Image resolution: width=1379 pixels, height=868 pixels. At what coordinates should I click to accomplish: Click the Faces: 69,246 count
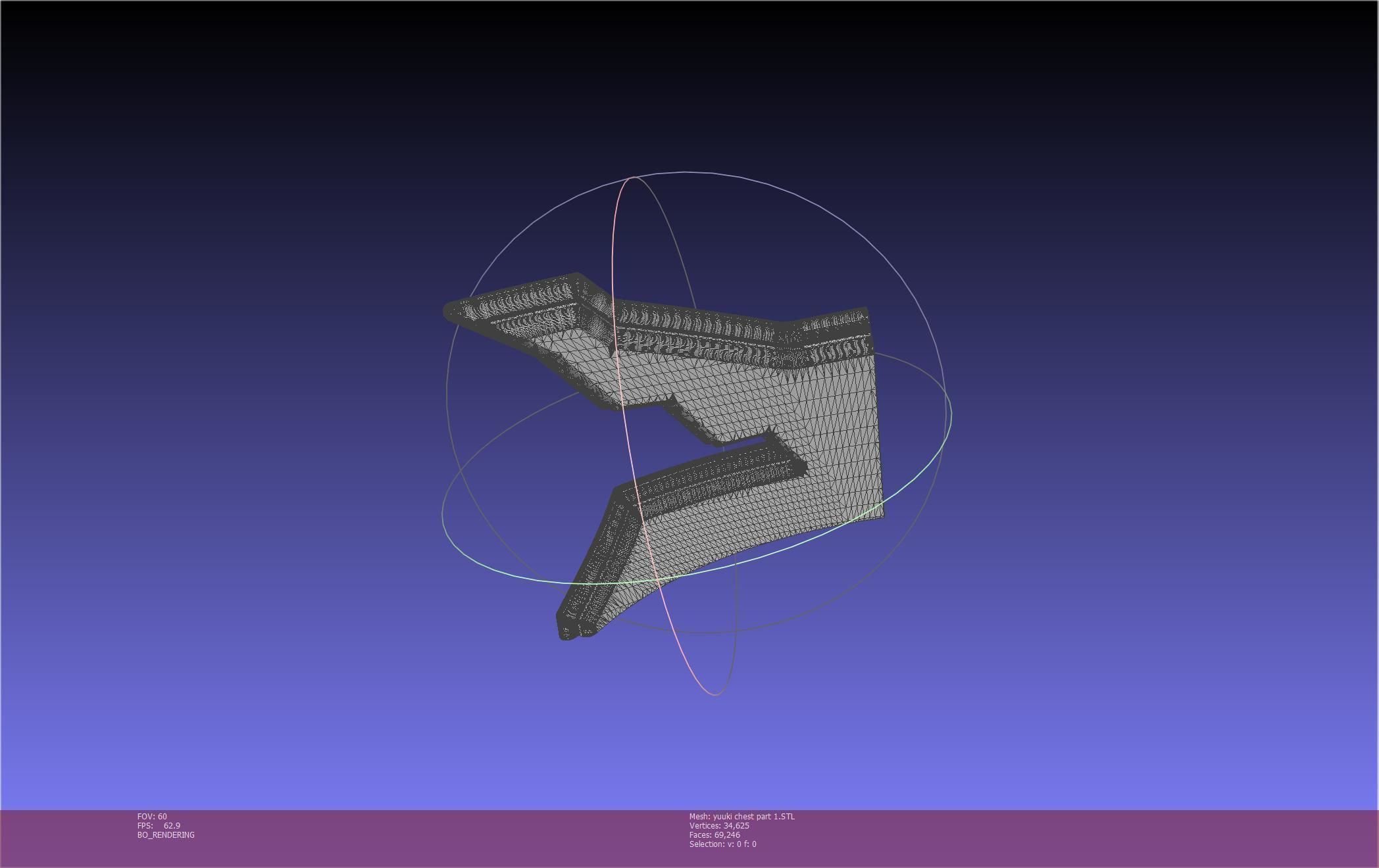click(x=715, y=834)
